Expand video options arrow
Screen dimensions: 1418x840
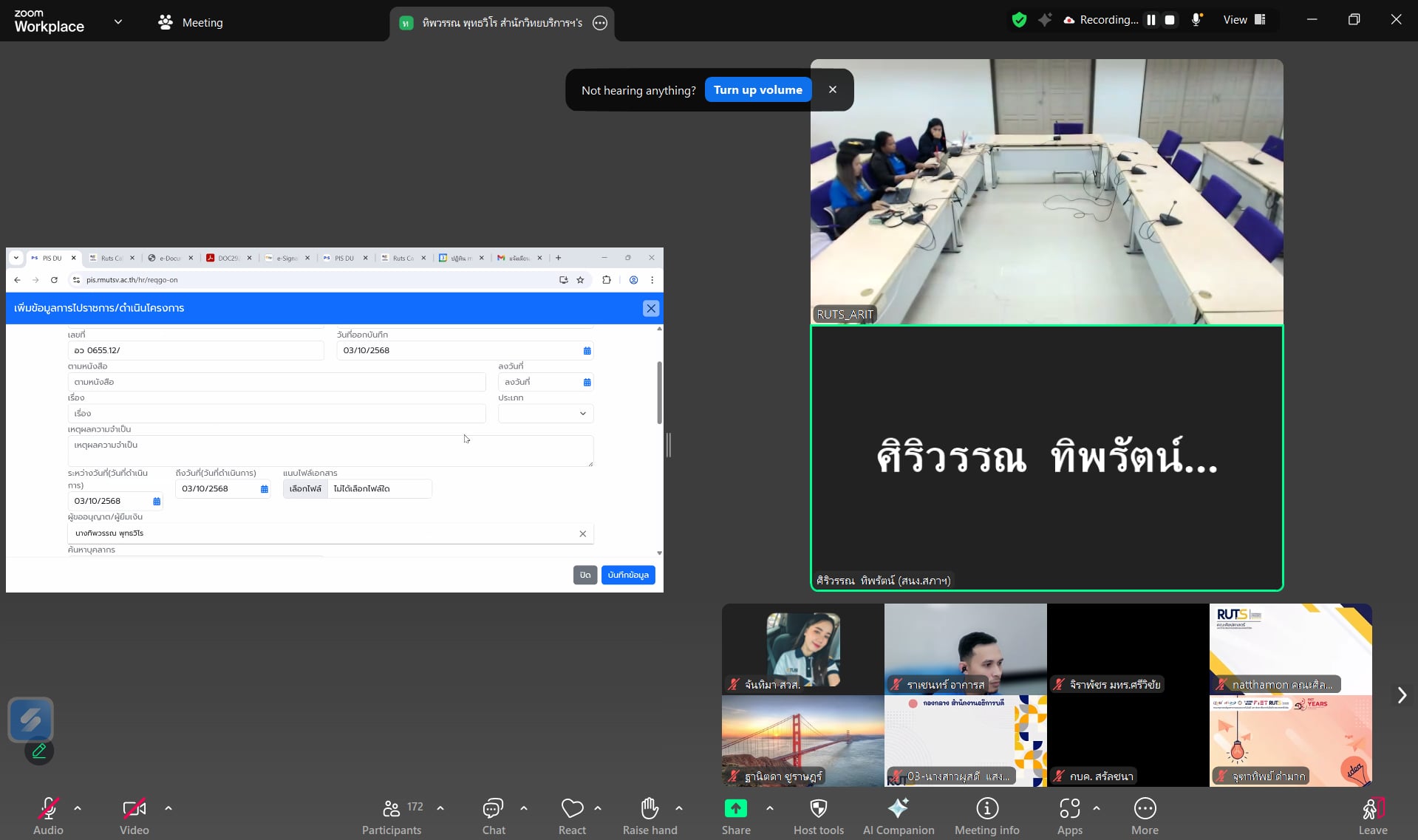click(168, 808)
